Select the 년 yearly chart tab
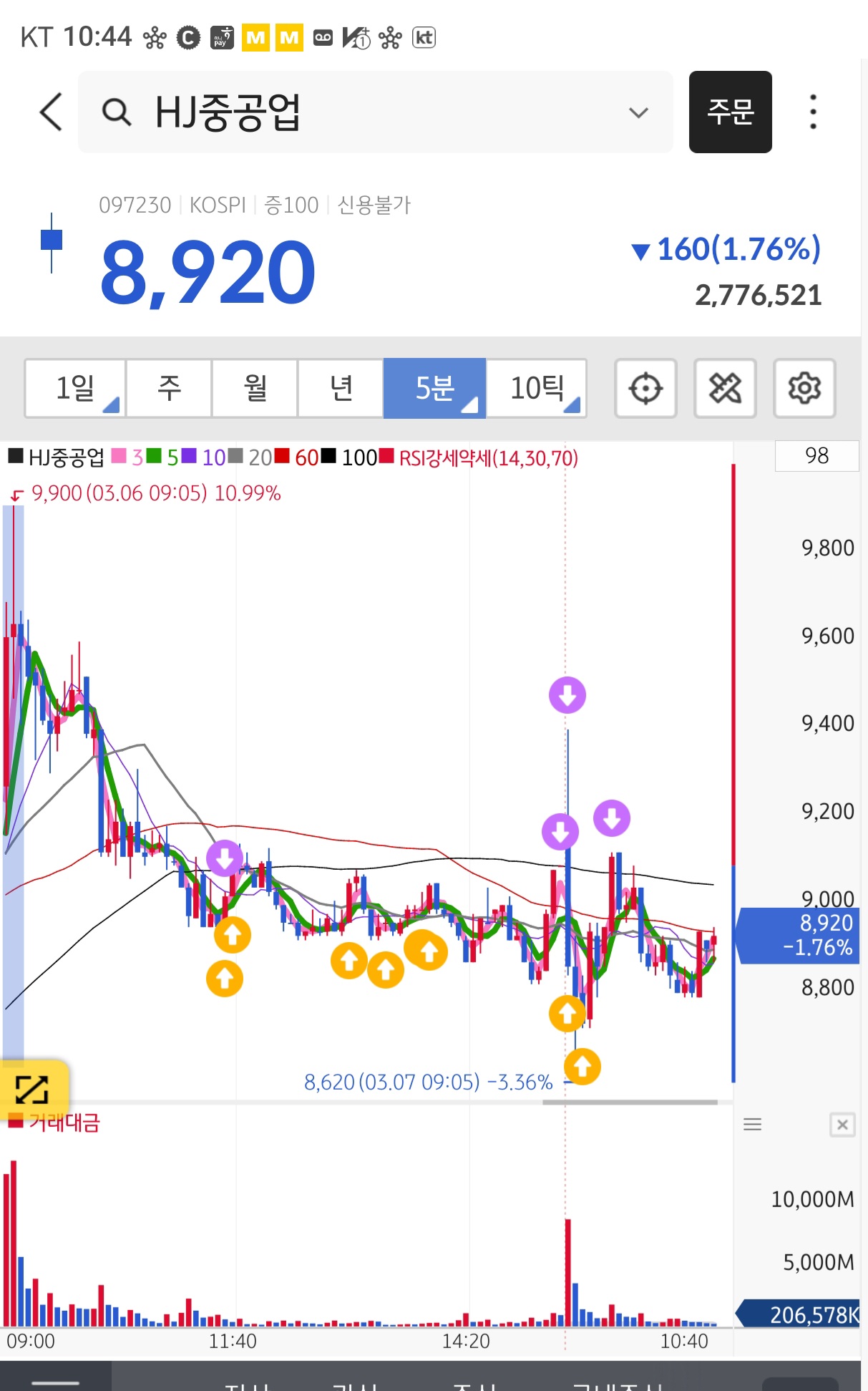The image size is (868, 1391). (341, 388)
